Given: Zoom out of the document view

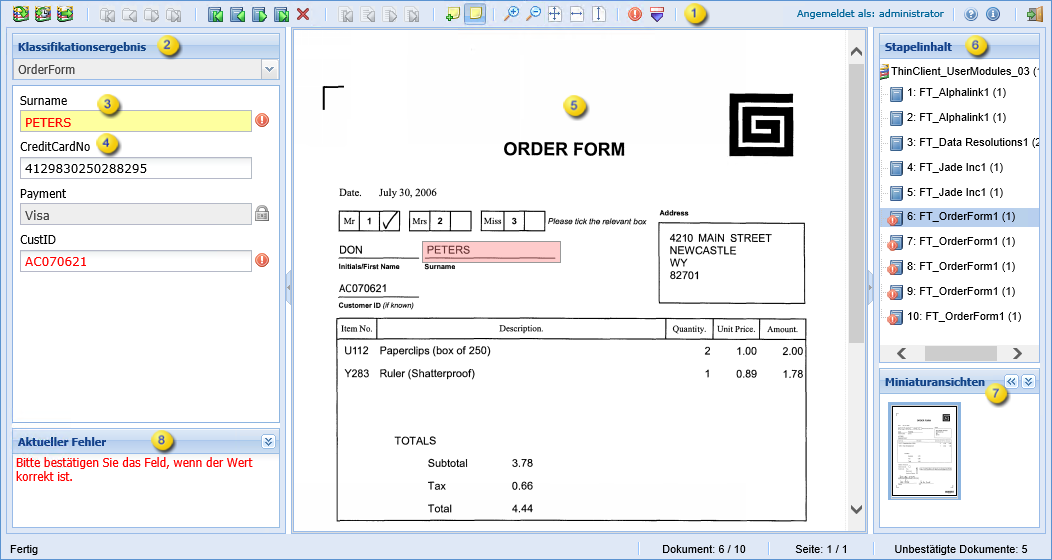Looking at the screenshot, I should click(x=533, y=15).
